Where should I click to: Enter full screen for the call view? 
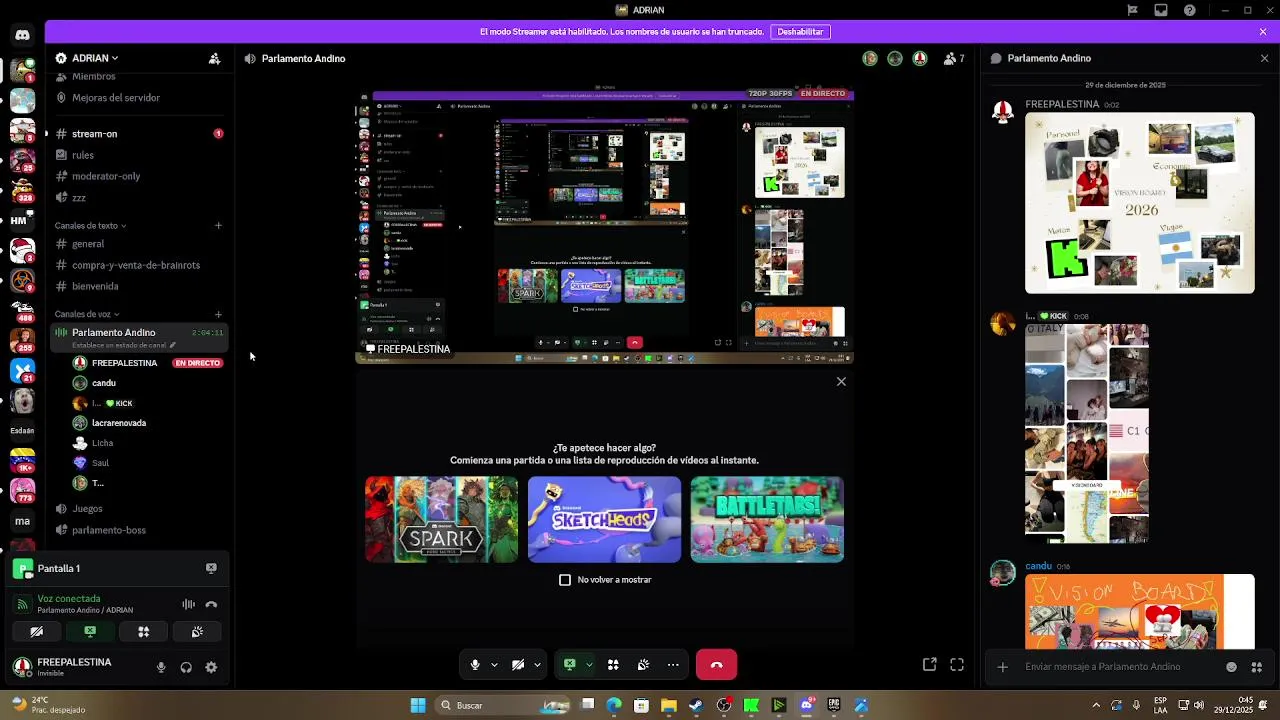[x=957, y=664]
